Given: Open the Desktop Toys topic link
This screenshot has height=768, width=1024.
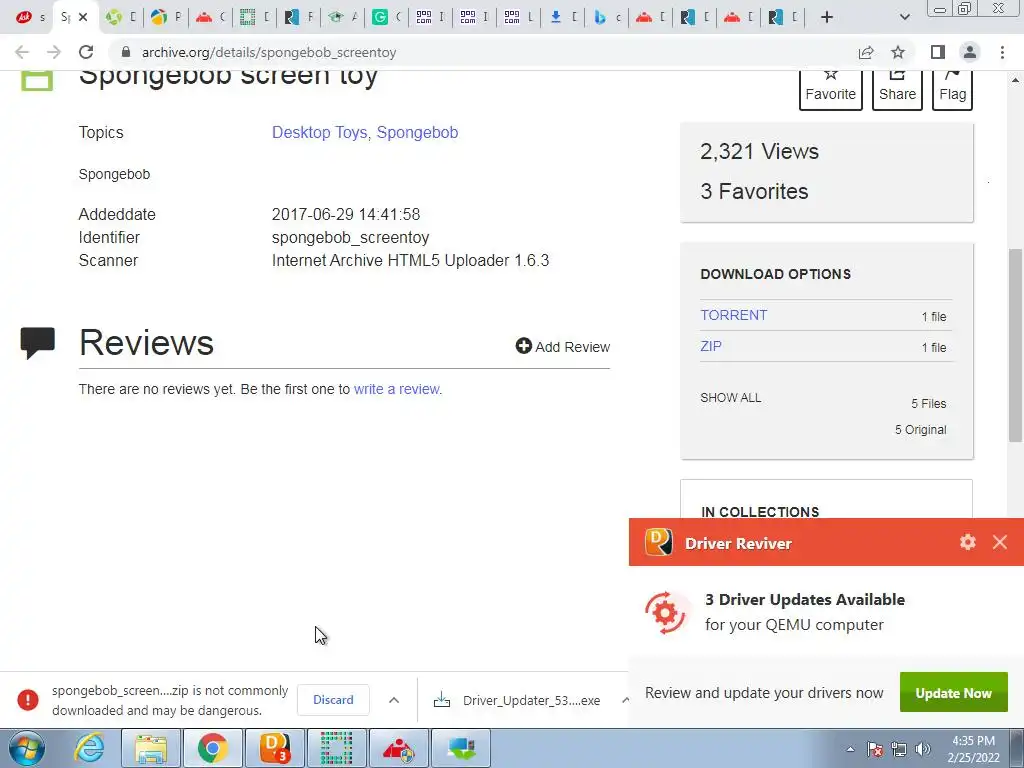Looking at the screenshot, I should tap(319, 133).
